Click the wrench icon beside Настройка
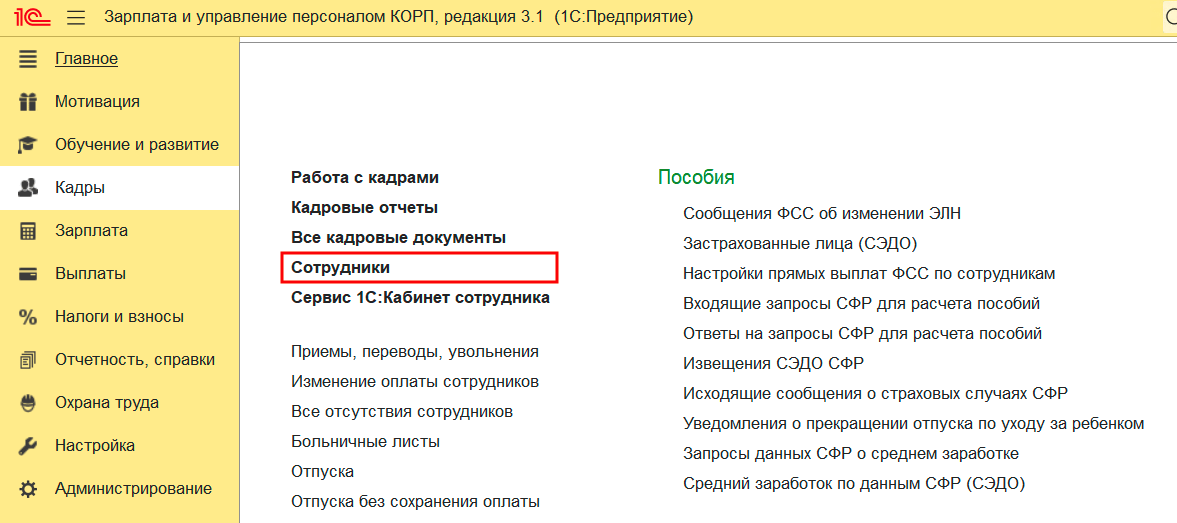The width and height of the screenshot is (1177, 523). click(x=28, y=445)
